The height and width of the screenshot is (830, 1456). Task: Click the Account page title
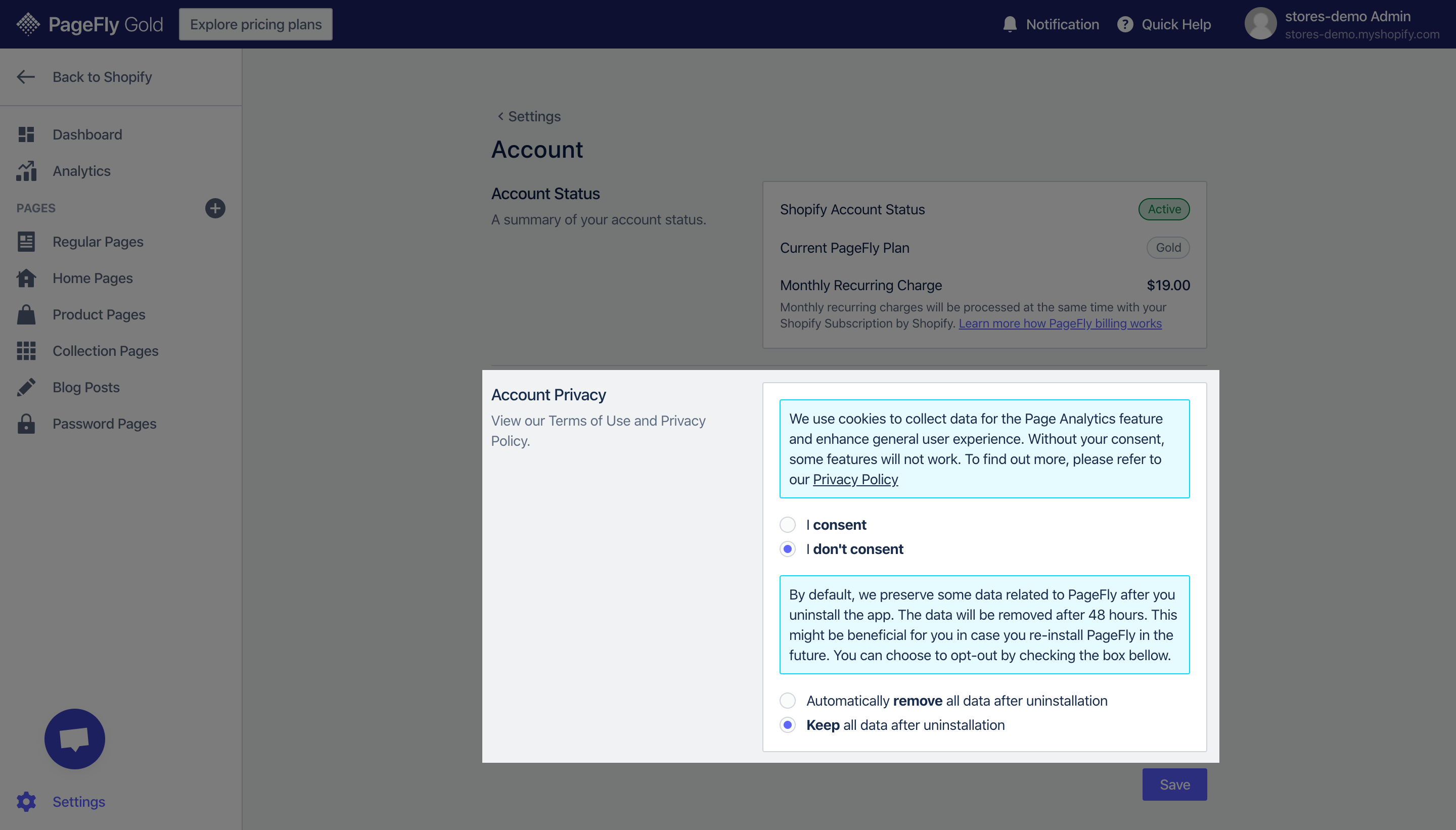[x=537, y=149]
